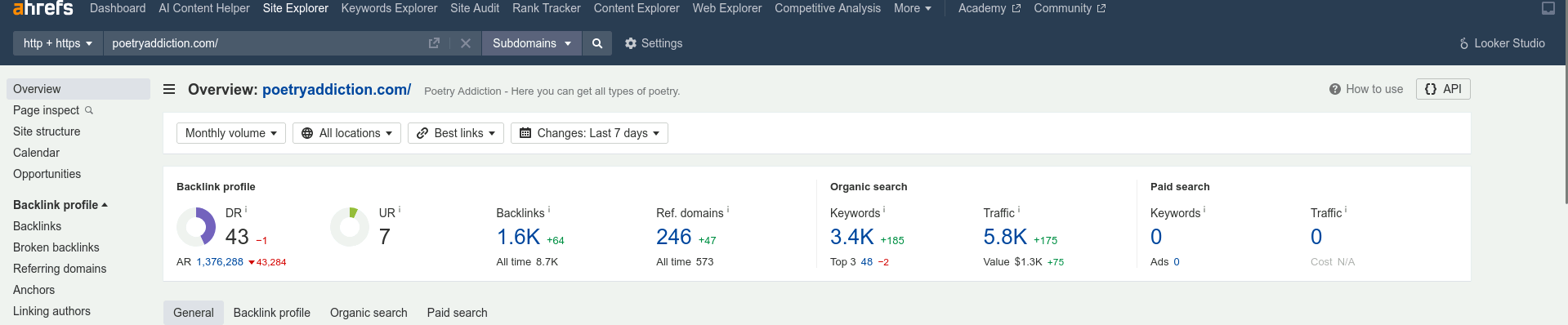Screen dimensions: 1568x325
Task: Click the 3.4K organic keywords value
Action: click(852, 237)
